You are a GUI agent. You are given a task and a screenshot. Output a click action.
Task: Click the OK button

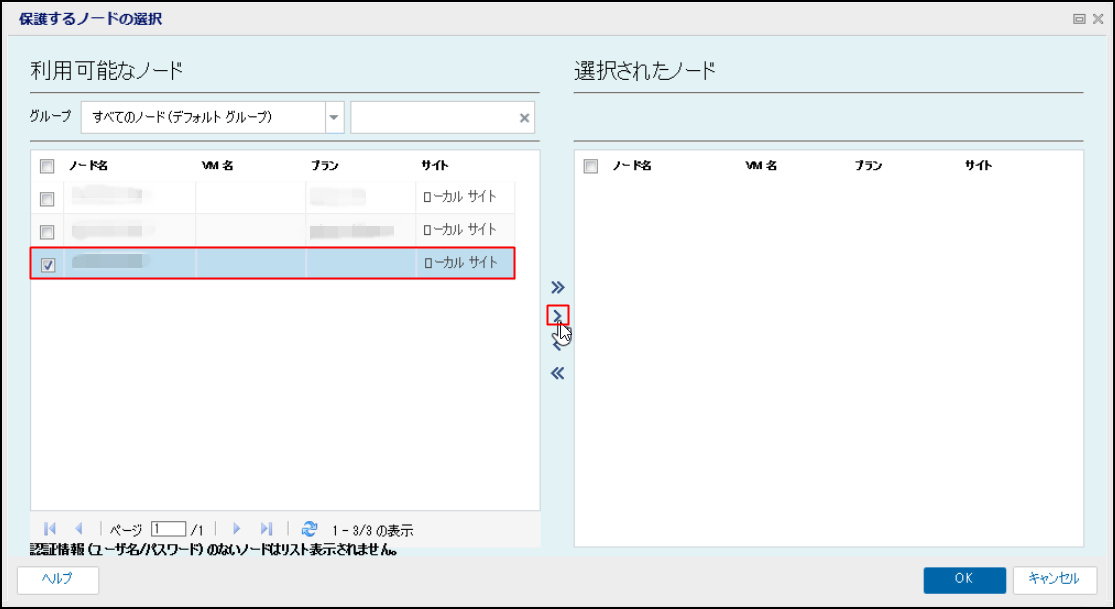point(964,579)
